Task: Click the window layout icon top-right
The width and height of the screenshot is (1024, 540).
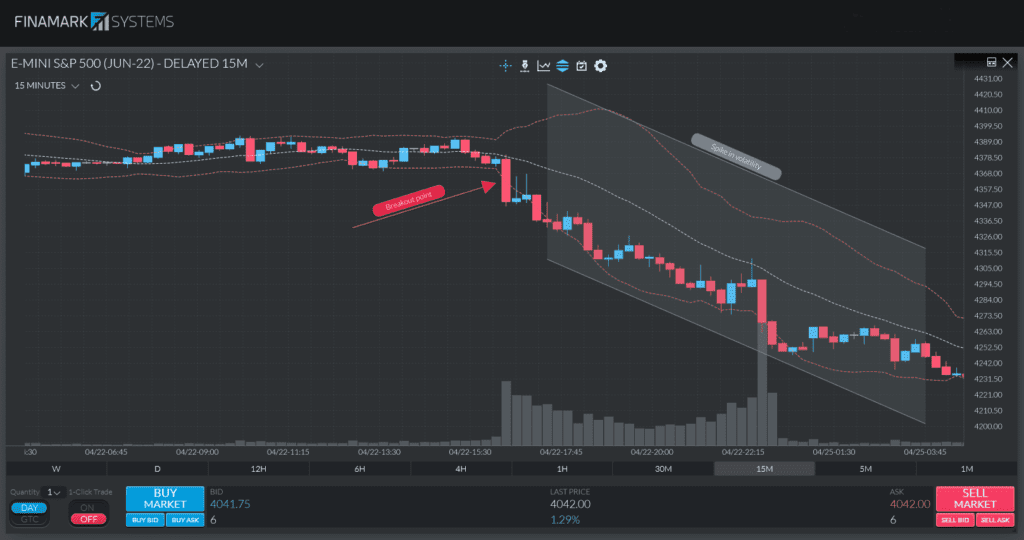Action: (x=991, y=61)
